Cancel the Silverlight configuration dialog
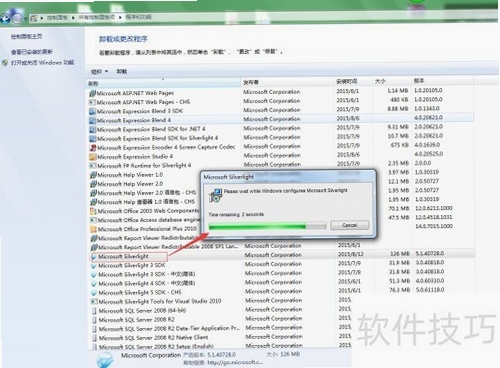The image size is (500, 368). coord(349,225)
